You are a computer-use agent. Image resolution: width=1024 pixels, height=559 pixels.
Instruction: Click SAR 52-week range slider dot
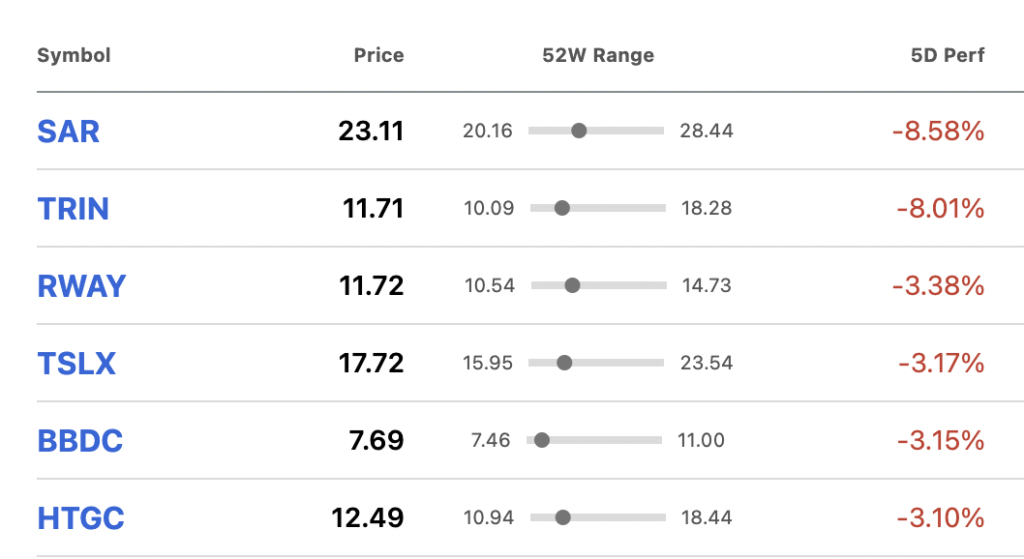[579, 131]
